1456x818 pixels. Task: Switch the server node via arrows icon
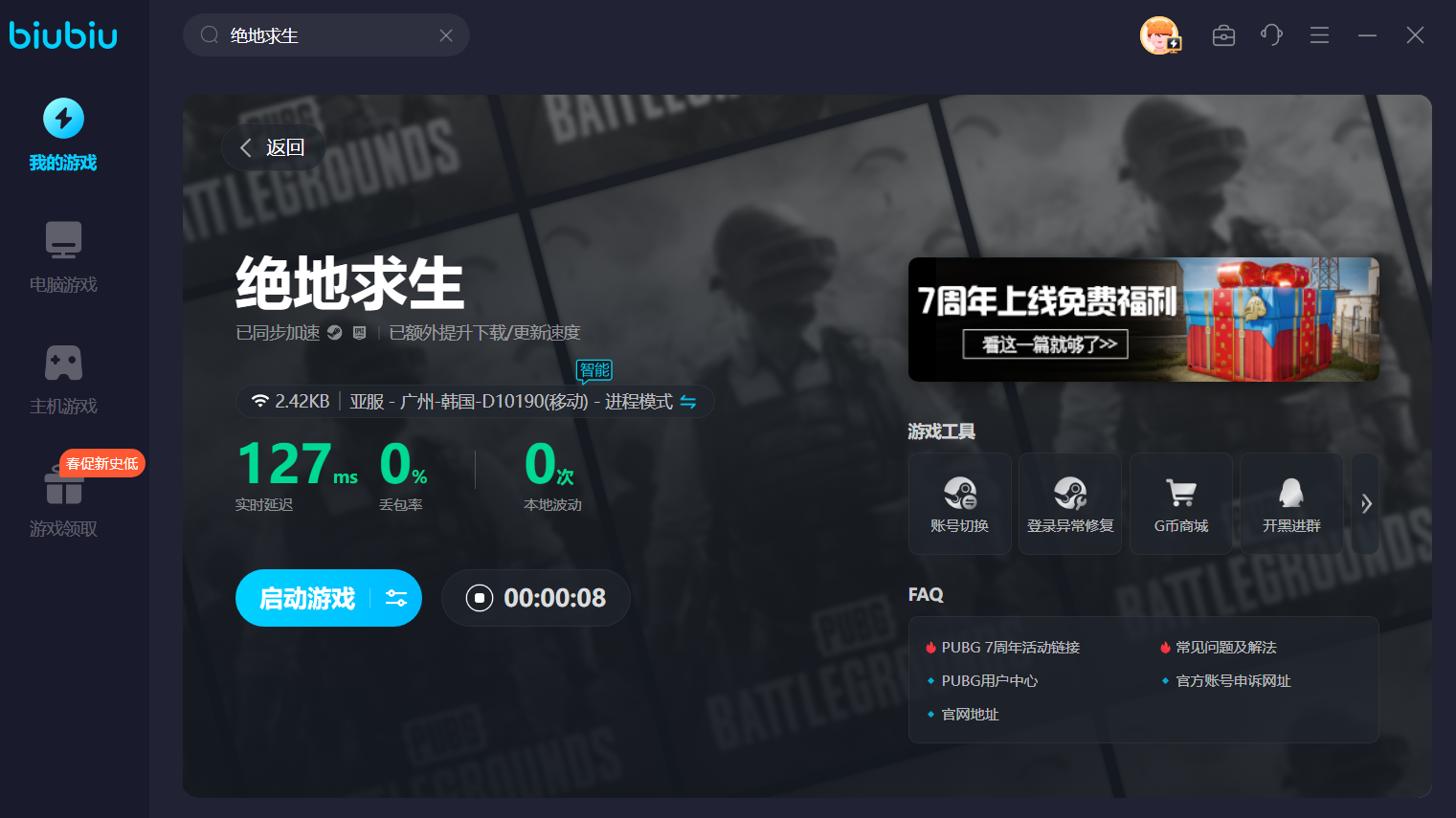pyautogui.click(x=688, y=402)
